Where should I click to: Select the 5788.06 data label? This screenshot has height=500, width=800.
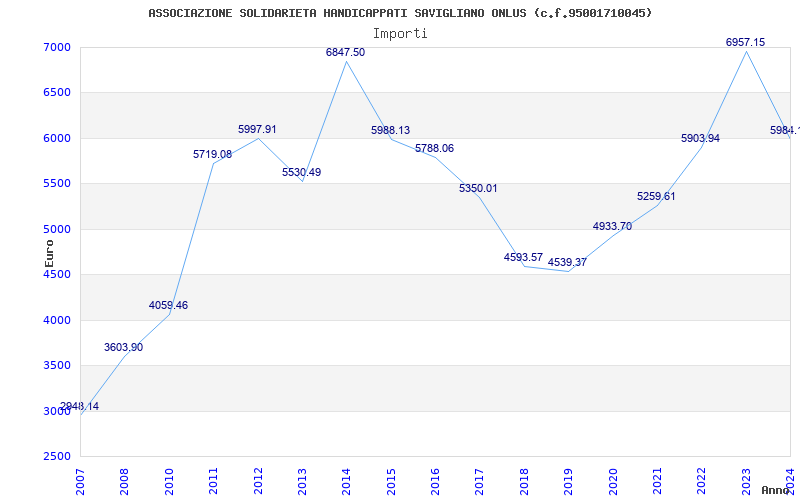(x=434, y=148)
